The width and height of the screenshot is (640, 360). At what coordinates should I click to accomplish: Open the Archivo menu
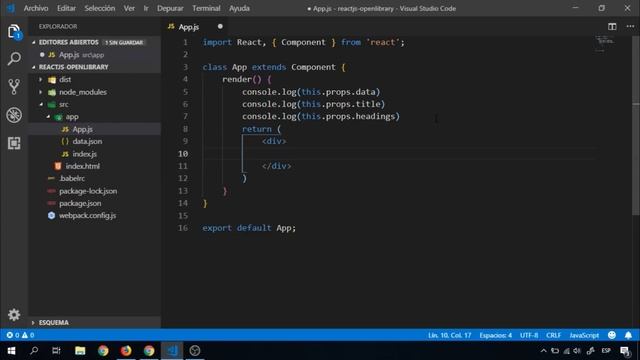(x=36, y=8)
